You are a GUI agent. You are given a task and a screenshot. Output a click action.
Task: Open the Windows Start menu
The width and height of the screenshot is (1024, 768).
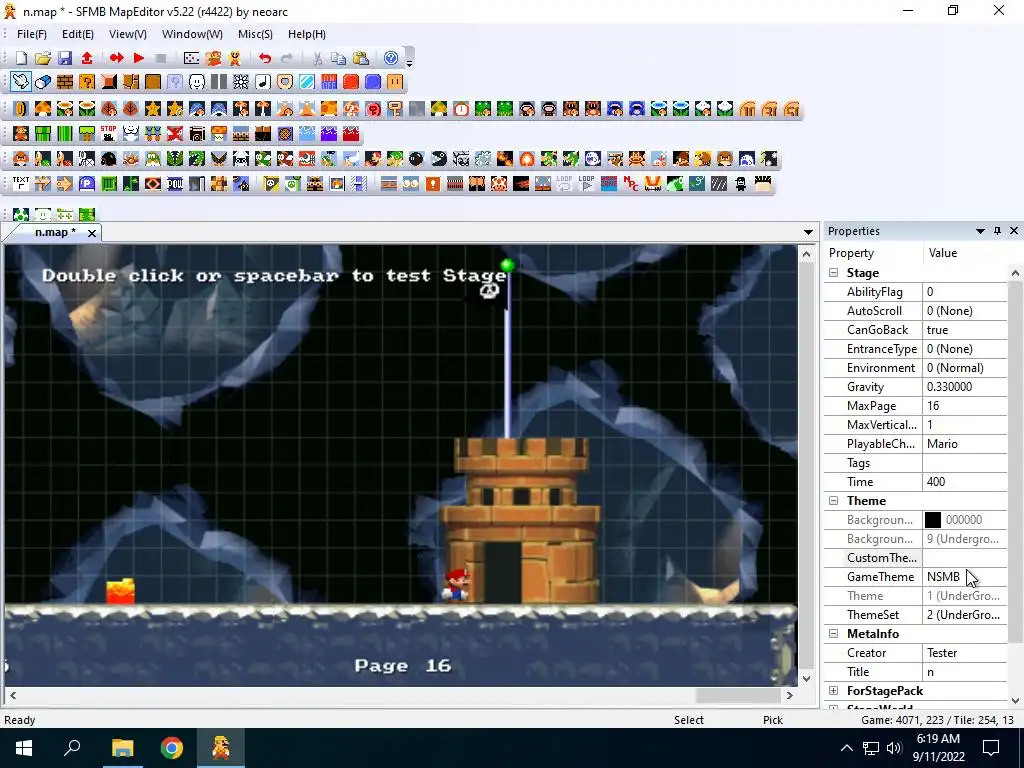[24, 748]
